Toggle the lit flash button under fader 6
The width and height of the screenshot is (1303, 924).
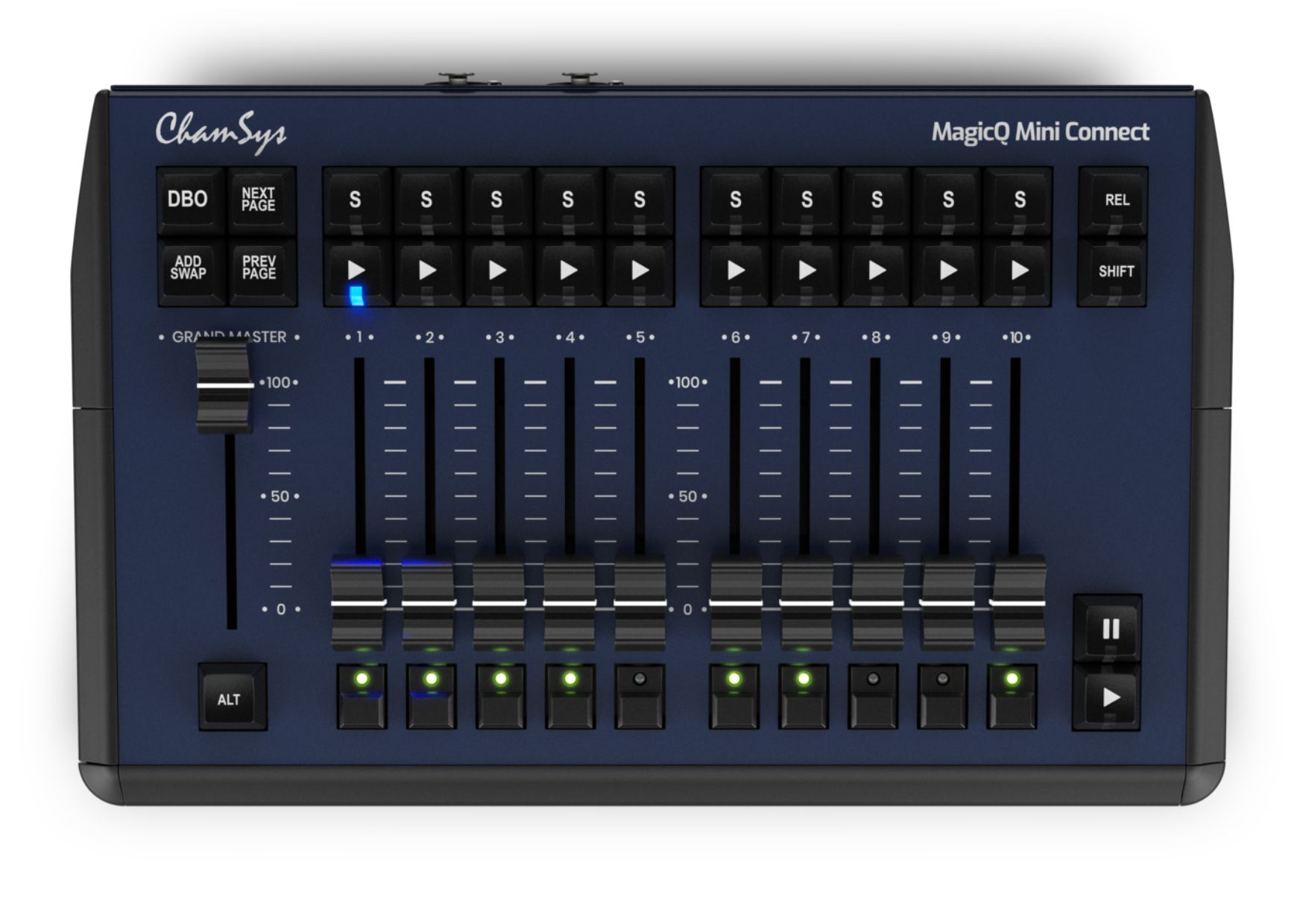[734, 697]
